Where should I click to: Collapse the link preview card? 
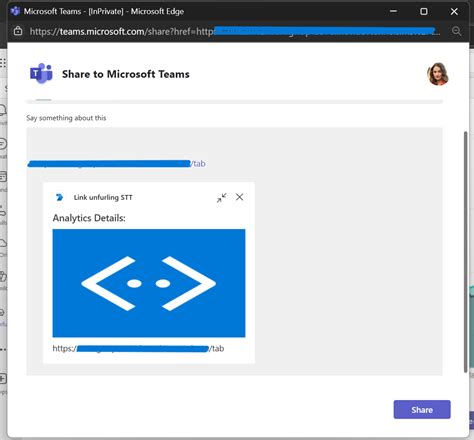[x=221, y=198]
